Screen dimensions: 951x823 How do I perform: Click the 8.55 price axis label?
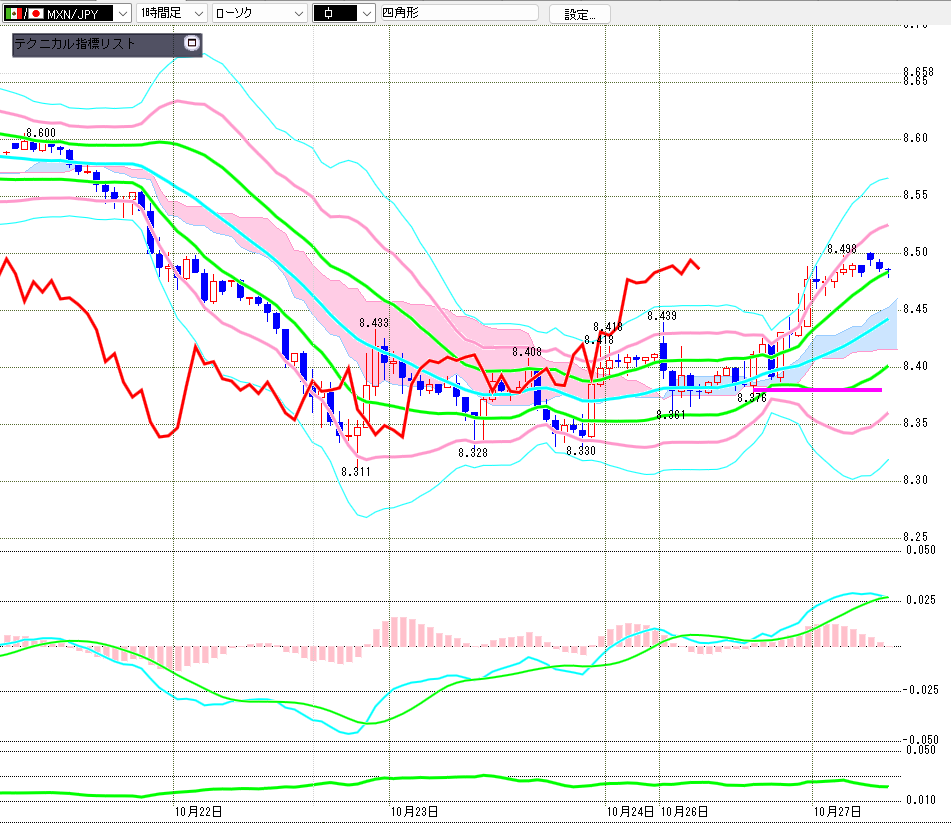click(x=915, y=195)
